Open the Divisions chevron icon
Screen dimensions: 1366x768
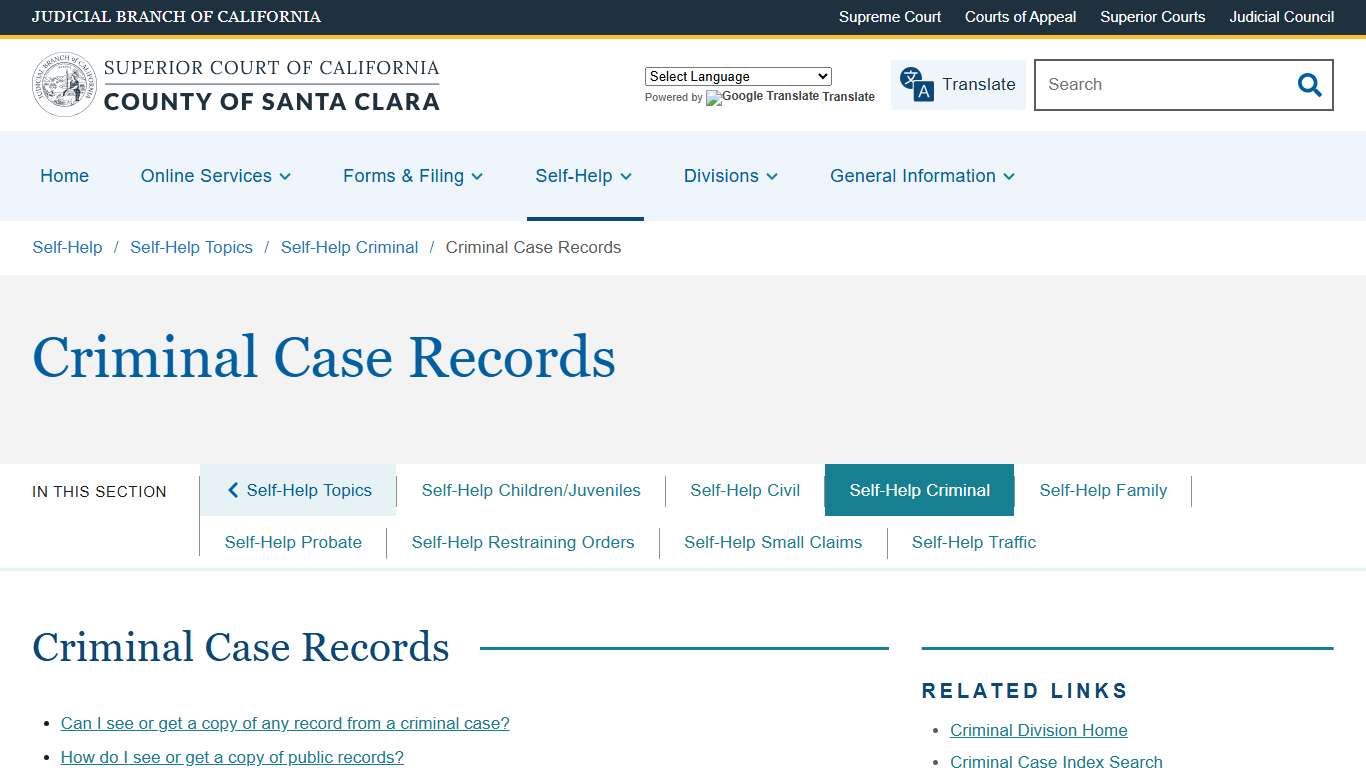[772, 177]
